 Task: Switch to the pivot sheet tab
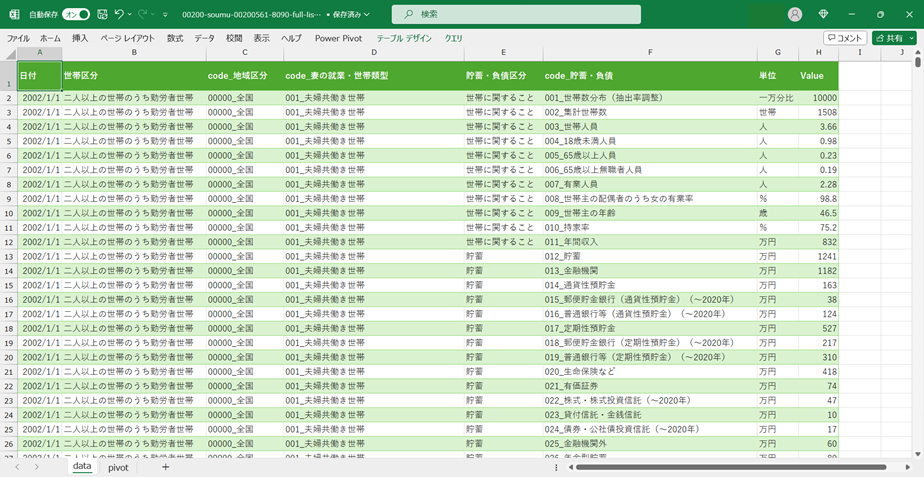pos(118,467)
